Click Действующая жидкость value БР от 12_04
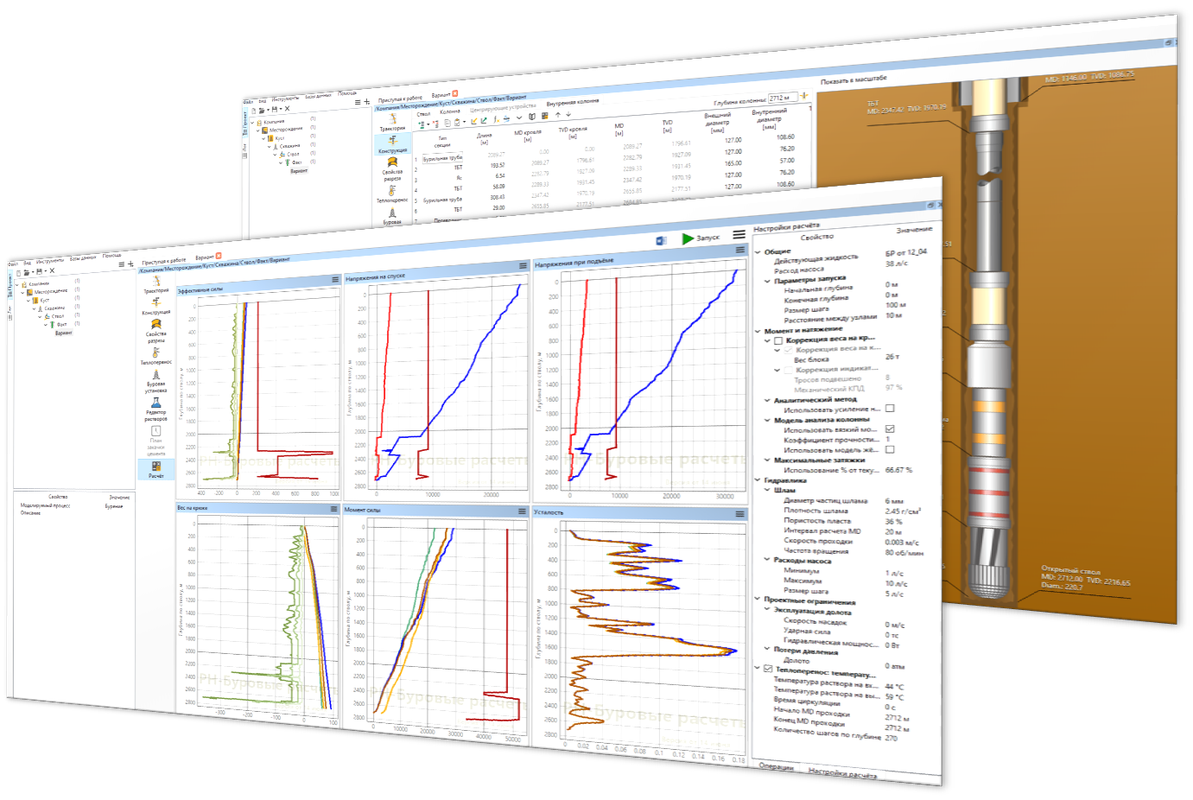The image size is (1193, 800). (x=906, y=252)
